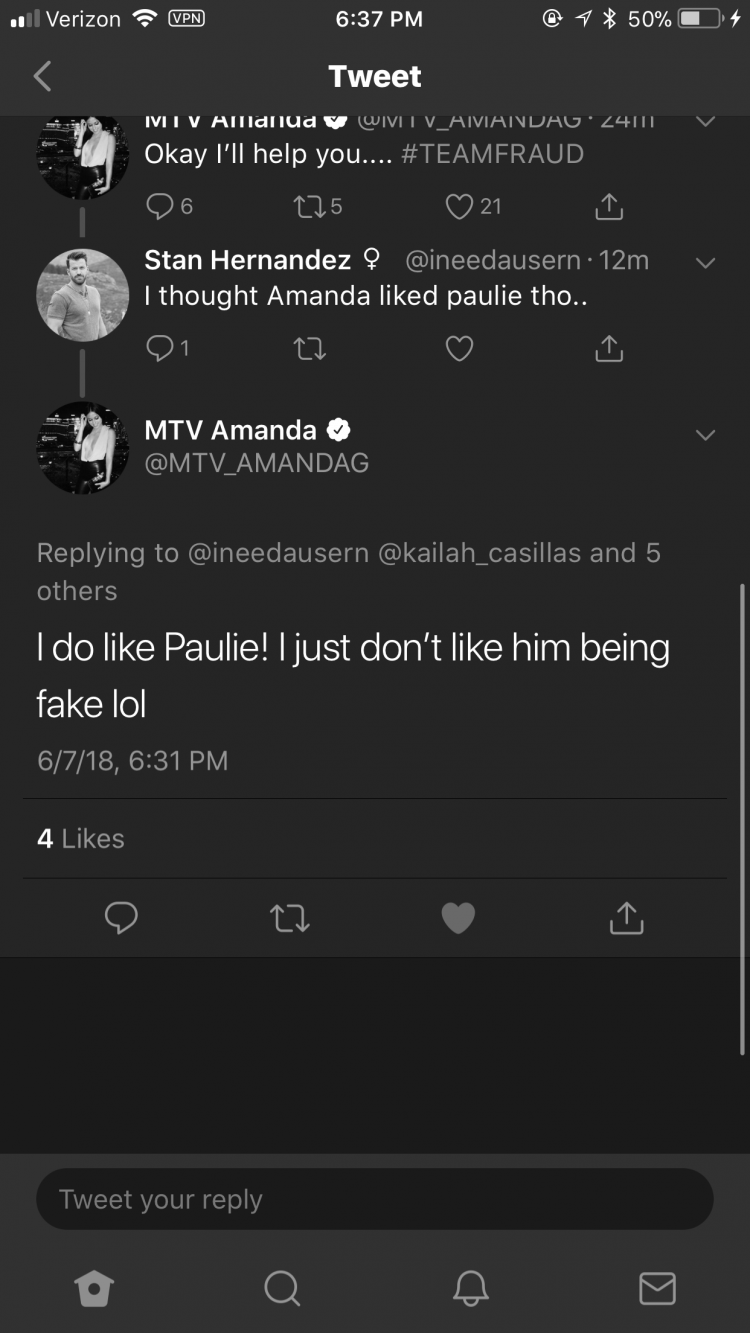Retweet Stan Hernandez's tweet
This screenshot has width=750, height=1333.
pos(309,348)
